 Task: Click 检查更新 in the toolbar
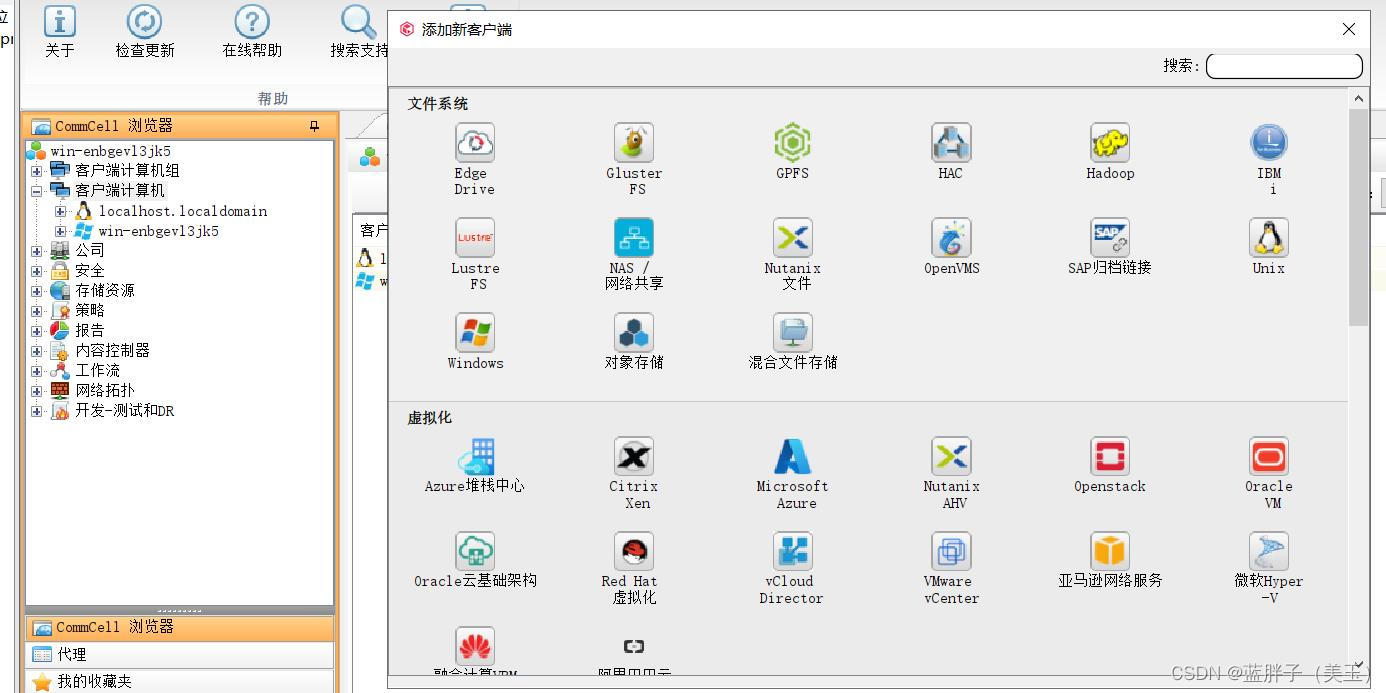pyautogui.click(x=145, y=31)
